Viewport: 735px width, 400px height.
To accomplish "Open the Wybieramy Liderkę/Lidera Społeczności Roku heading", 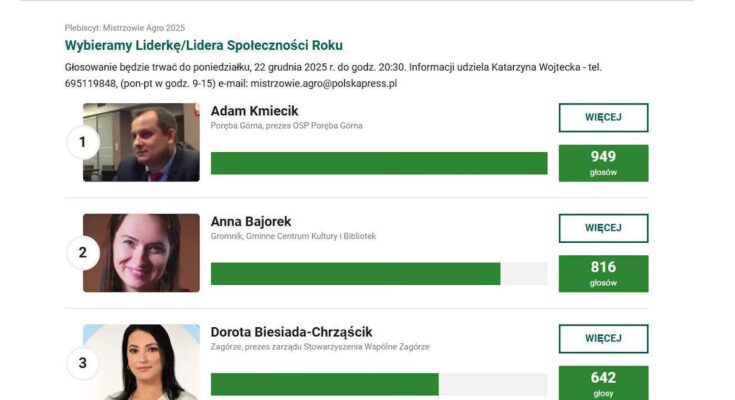I will point(203,46).
